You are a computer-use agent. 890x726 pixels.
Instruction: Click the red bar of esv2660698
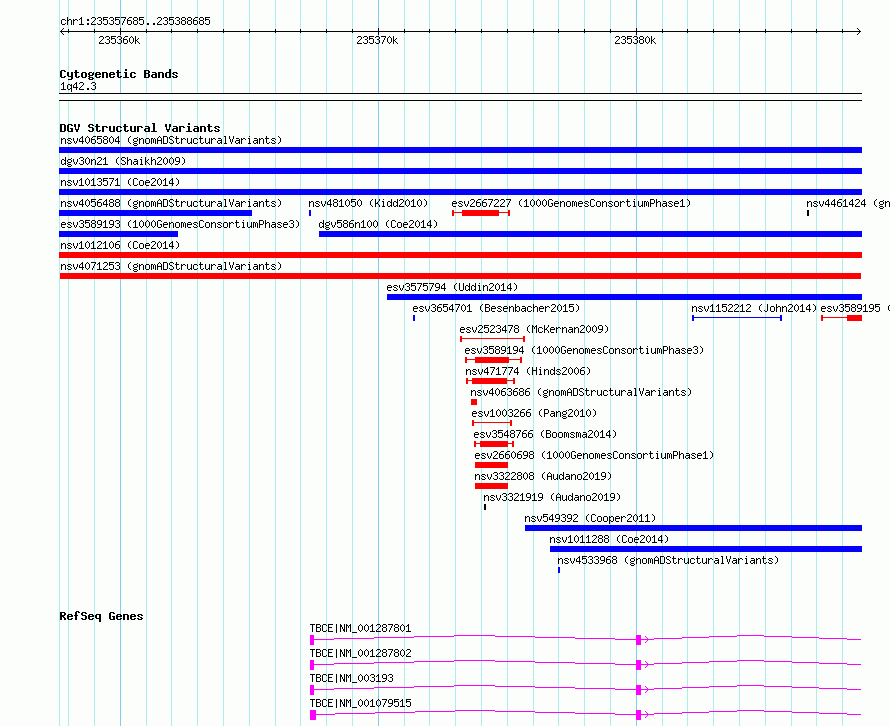click(x=491, y=465)
